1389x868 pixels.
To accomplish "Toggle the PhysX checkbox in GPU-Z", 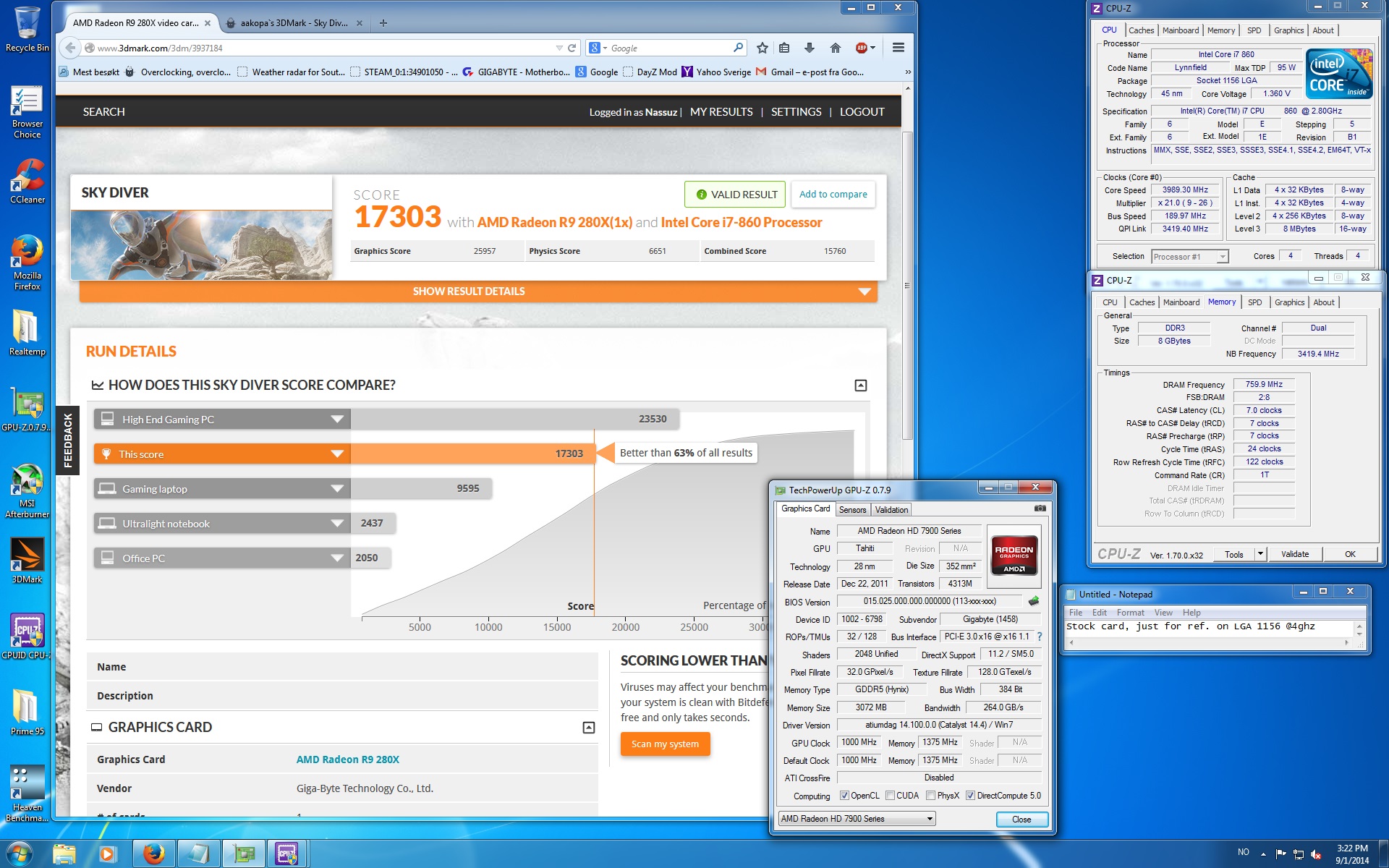I will tap(931, 796).
